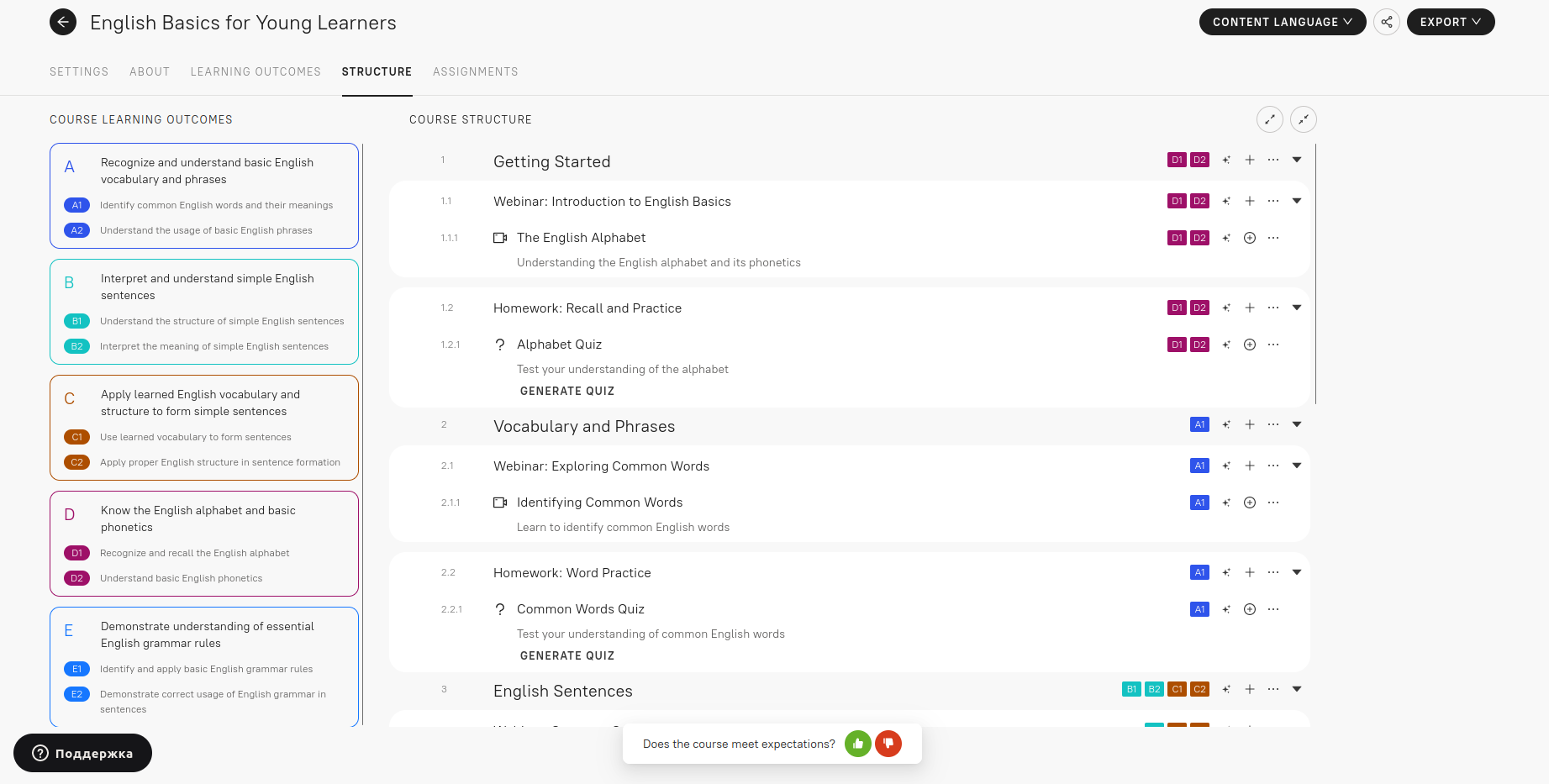Viewport: 1549px width, 784px height.
Task: Click the AI sparkles icon on Getting Started
Action: [1225, 160]
